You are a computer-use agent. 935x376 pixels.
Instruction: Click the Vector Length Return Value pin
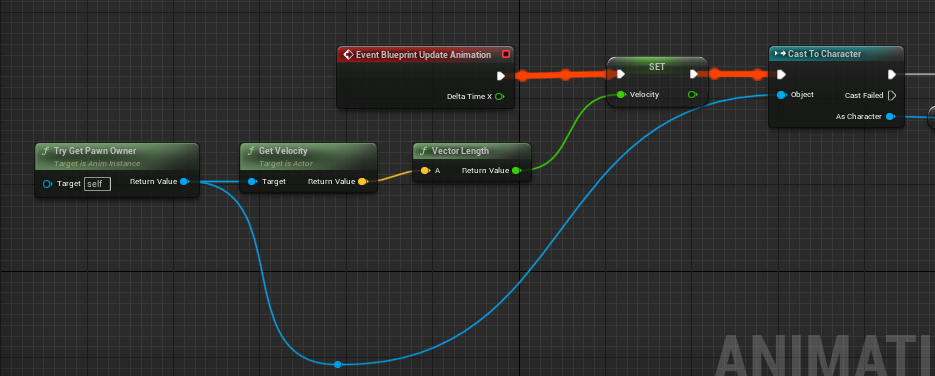pyautogui.click(x=516, y=170)
